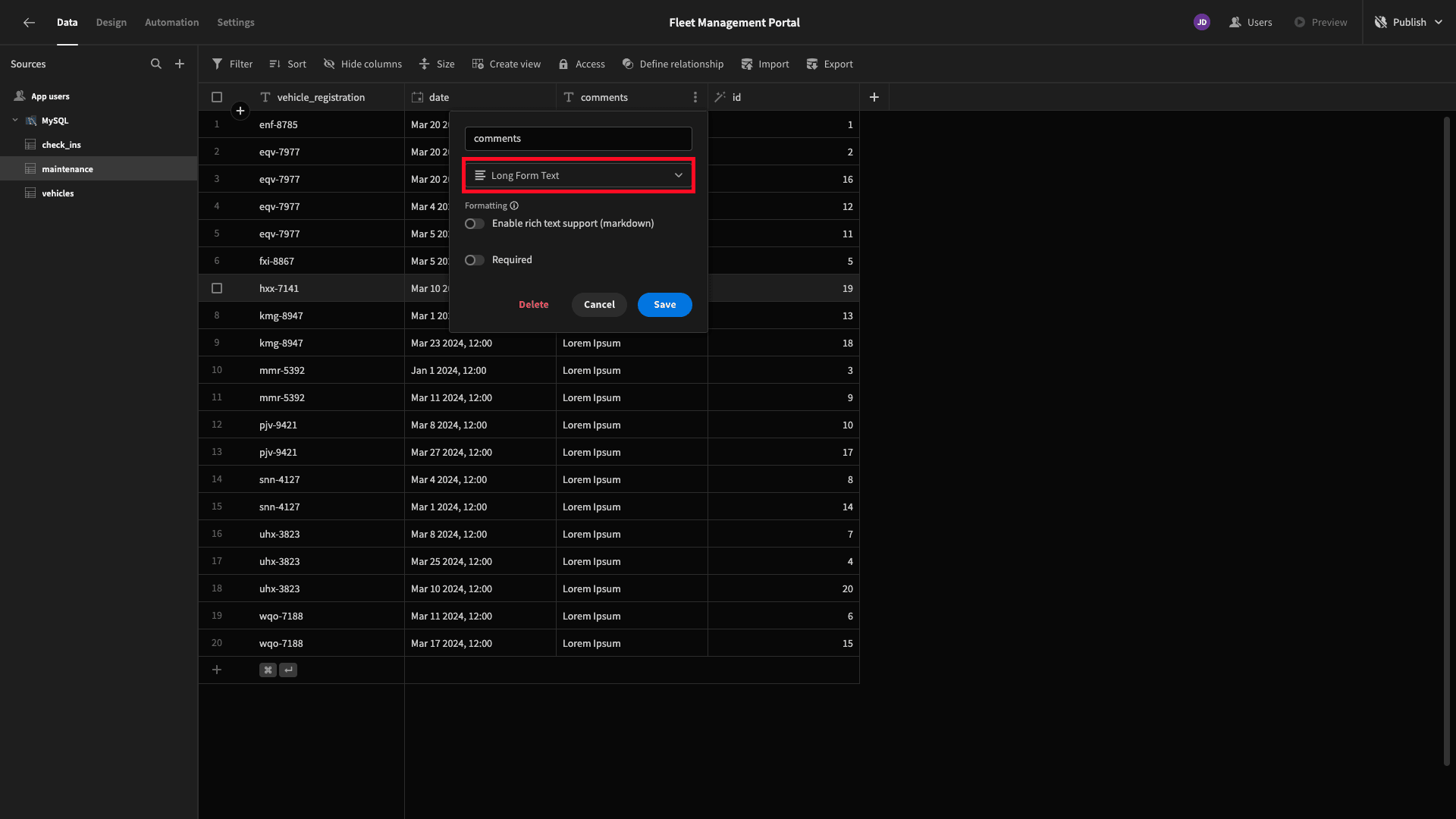Collapse the MySQL source tree
1456x819 pixels.
click(x=15, y=120)
